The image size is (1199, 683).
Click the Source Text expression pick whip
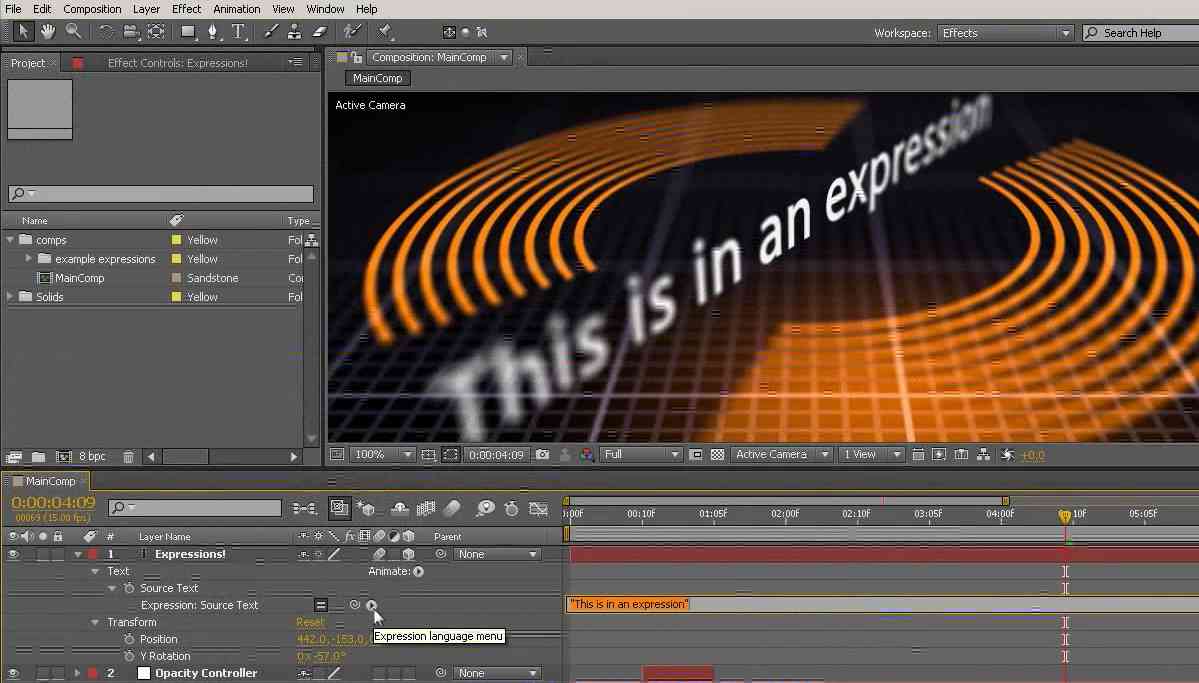click(354, 605)
